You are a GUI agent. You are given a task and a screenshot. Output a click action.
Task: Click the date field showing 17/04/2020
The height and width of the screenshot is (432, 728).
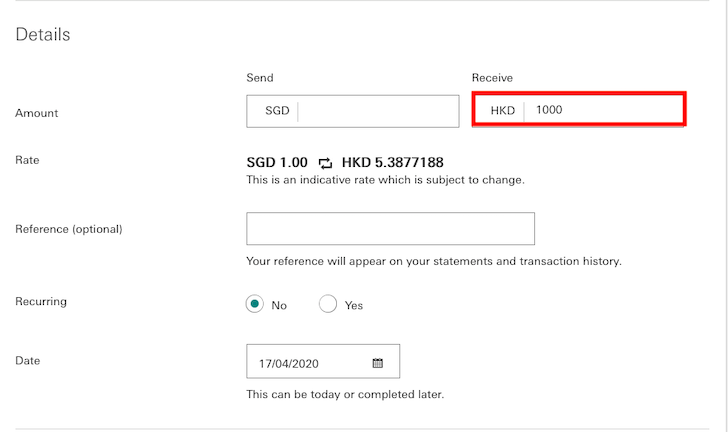point(323,361)
